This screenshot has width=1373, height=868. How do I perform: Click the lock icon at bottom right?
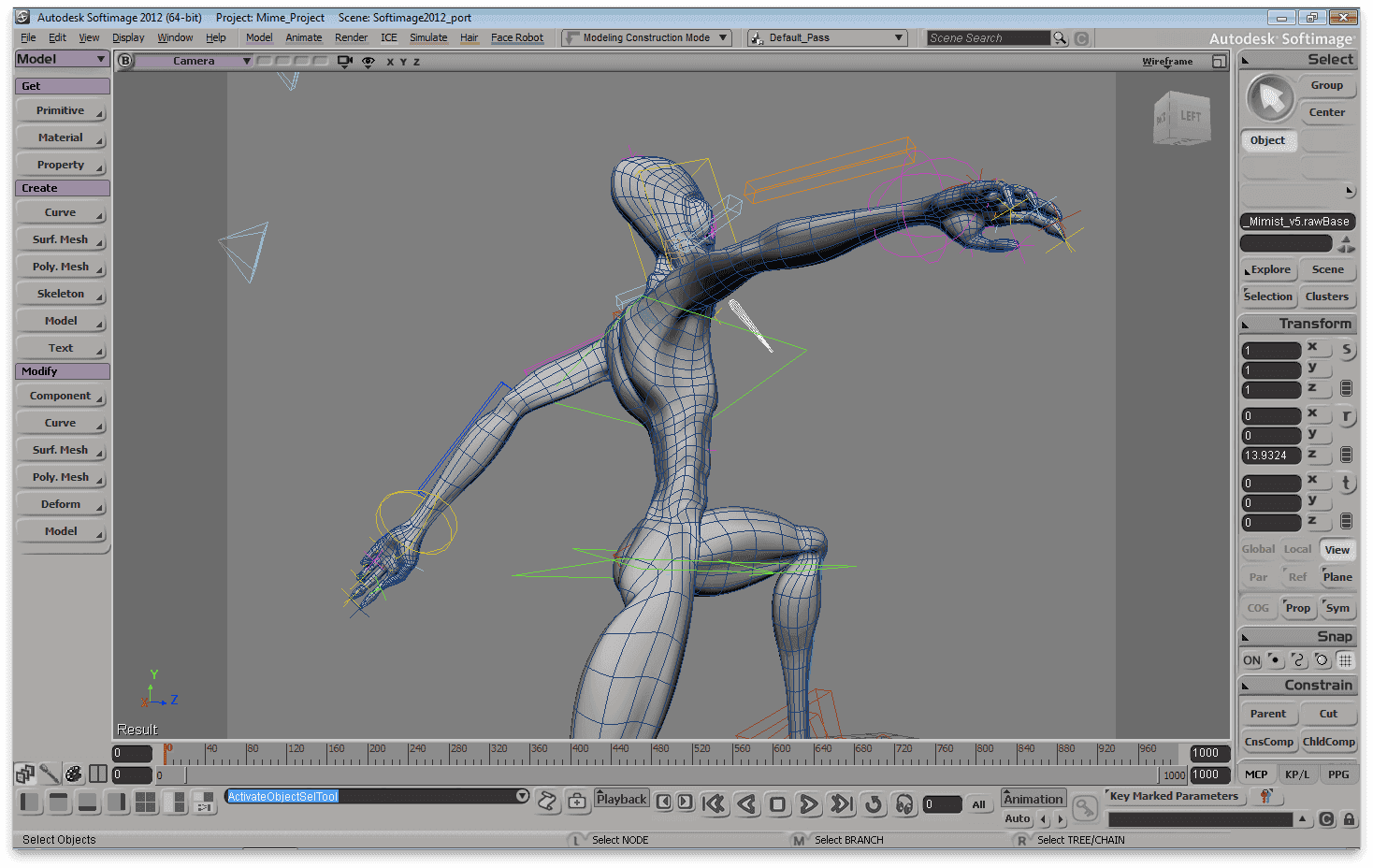pos(1349,819)
